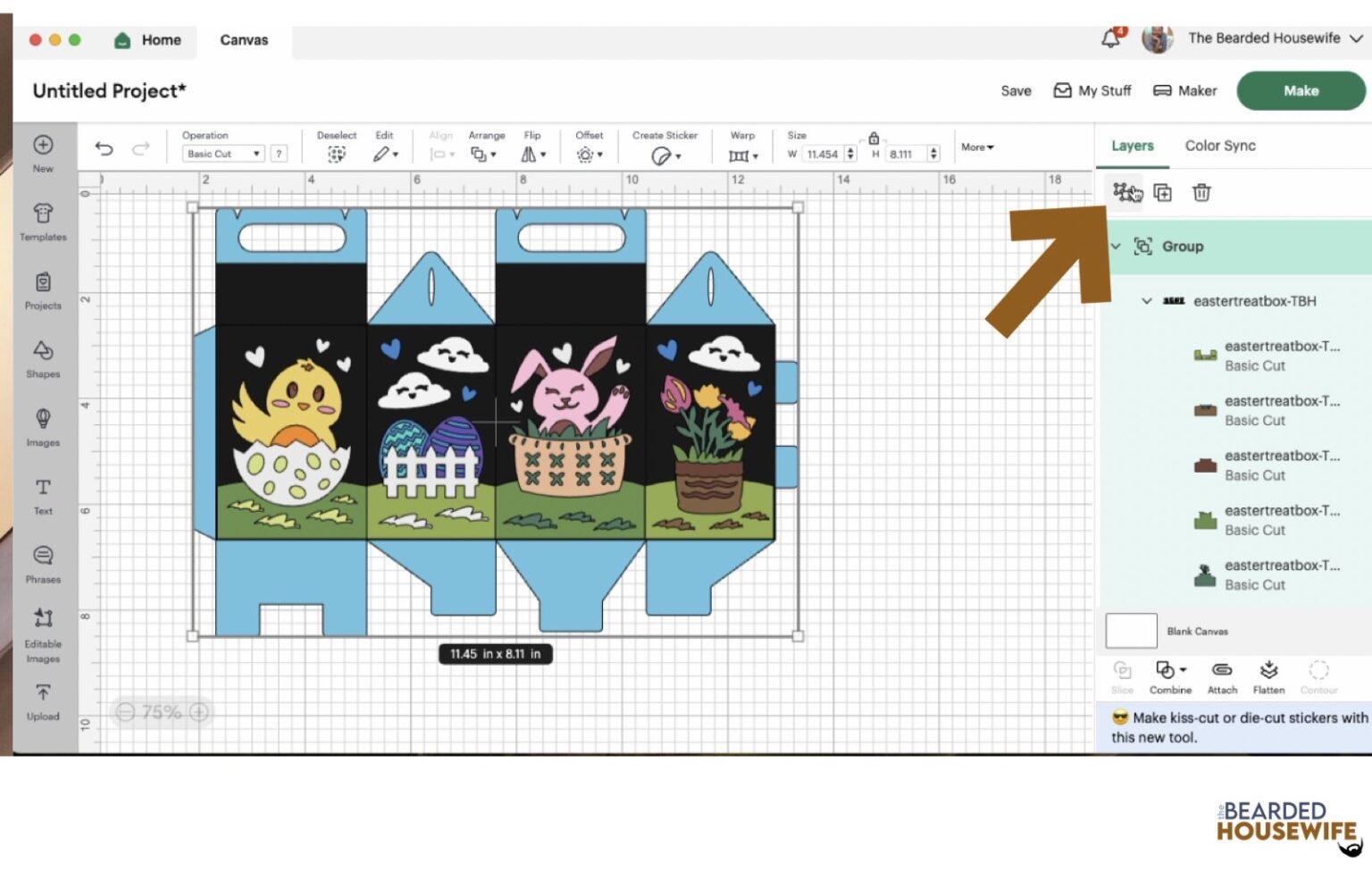1372x872 pixels.
Task: Toggle the size aspect ratio lock
Action: (x=874, y=138)
